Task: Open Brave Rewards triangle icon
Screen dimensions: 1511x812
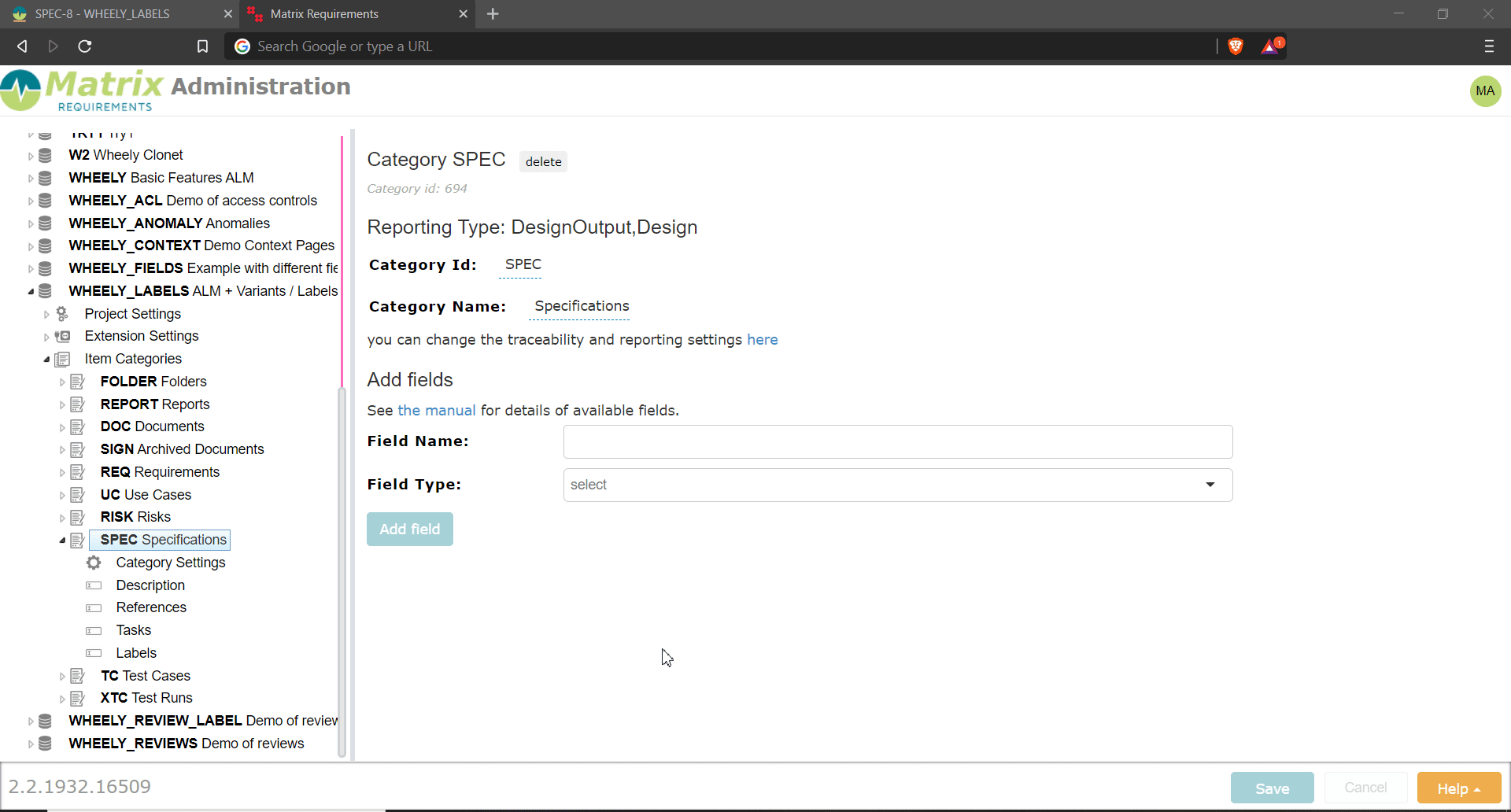Action: (1272, 46)
